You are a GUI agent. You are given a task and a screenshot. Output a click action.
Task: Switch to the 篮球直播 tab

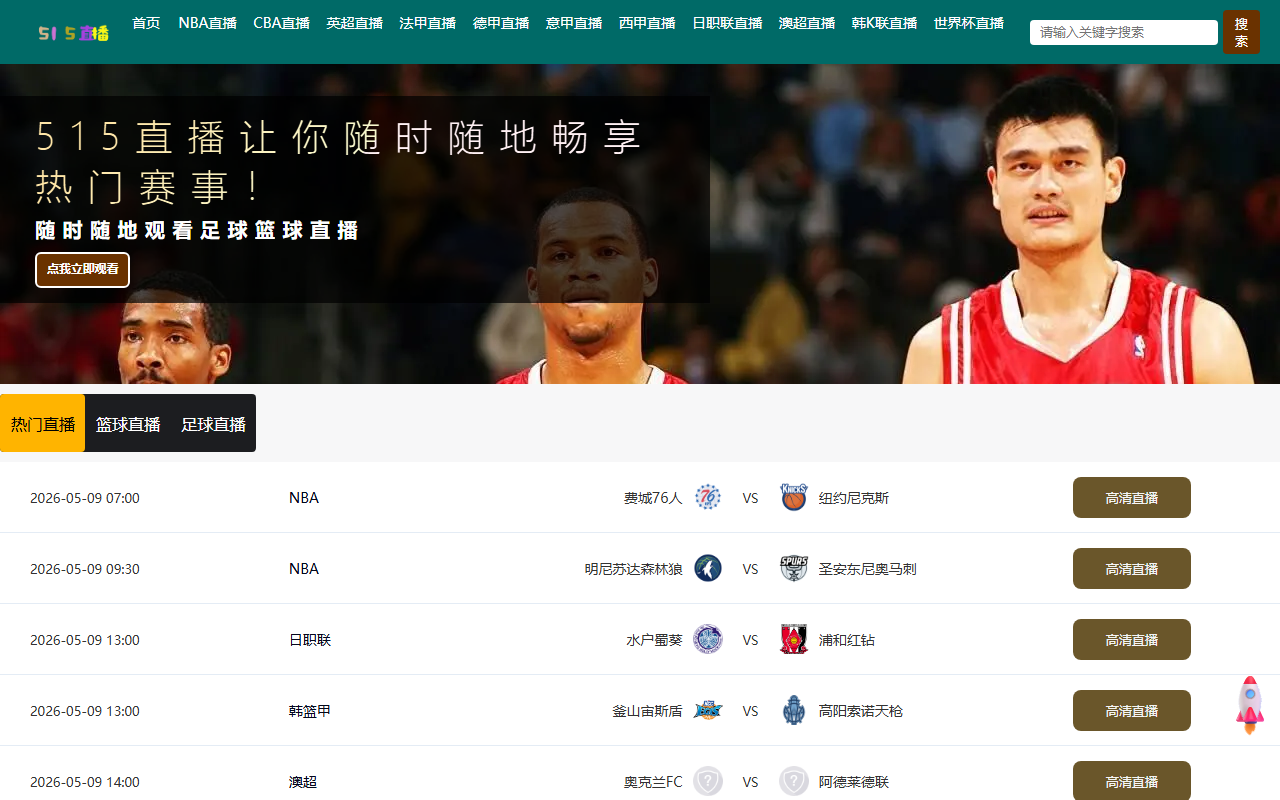(128, 424)
